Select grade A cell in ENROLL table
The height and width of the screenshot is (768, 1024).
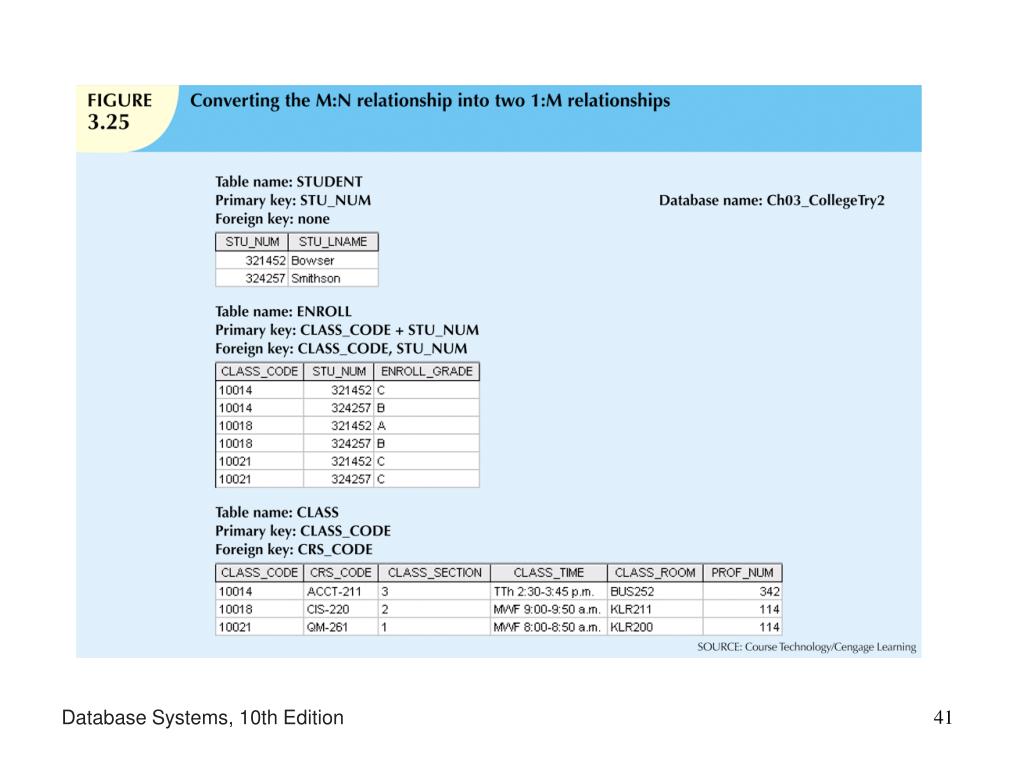426,426
